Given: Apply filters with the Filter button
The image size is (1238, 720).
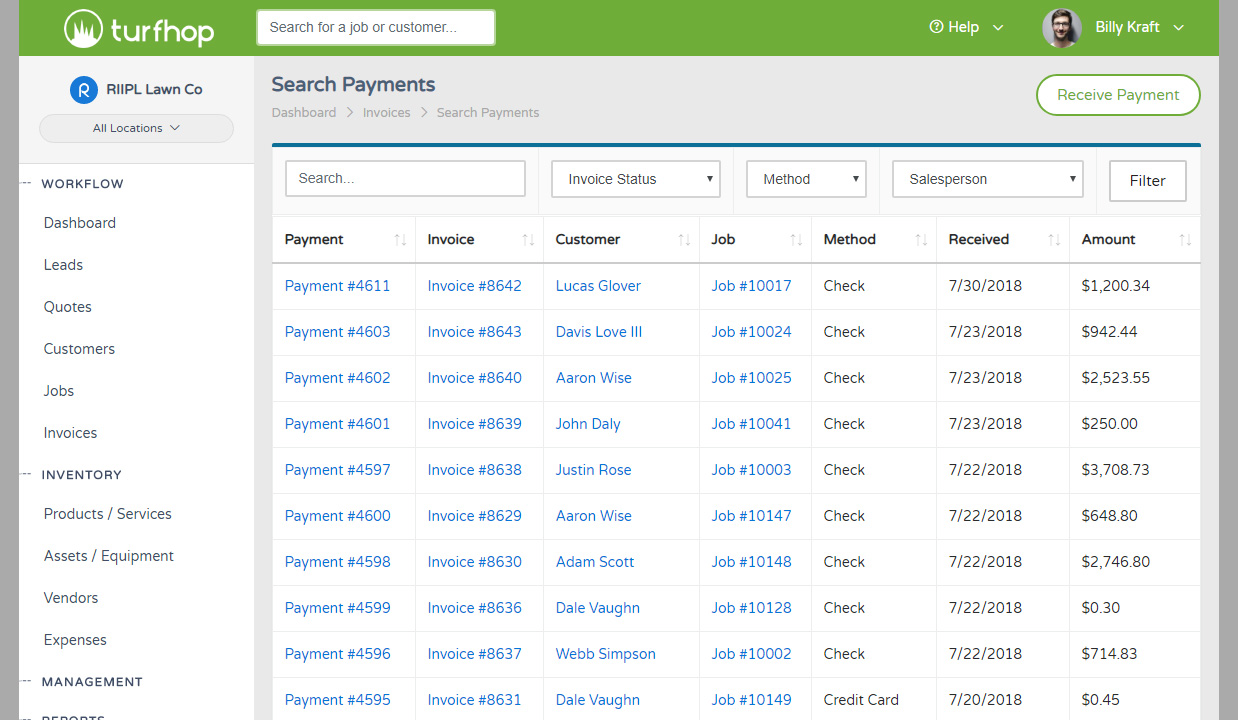Looking at the screenshot, I should tap(1147, 181).
